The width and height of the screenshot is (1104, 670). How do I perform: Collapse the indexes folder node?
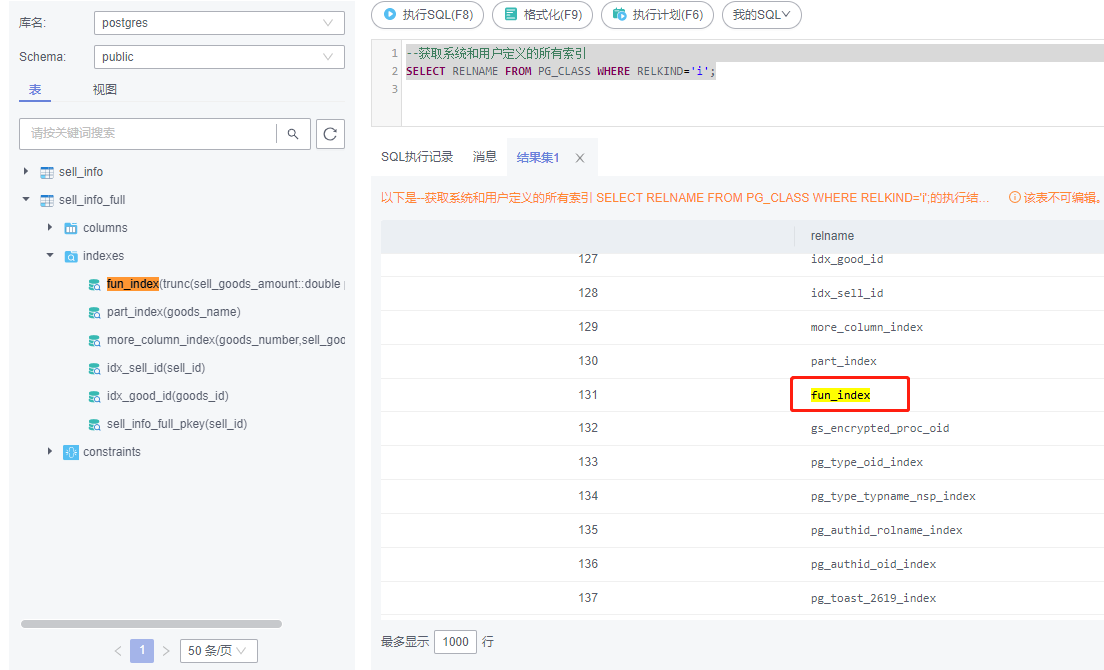50,255
